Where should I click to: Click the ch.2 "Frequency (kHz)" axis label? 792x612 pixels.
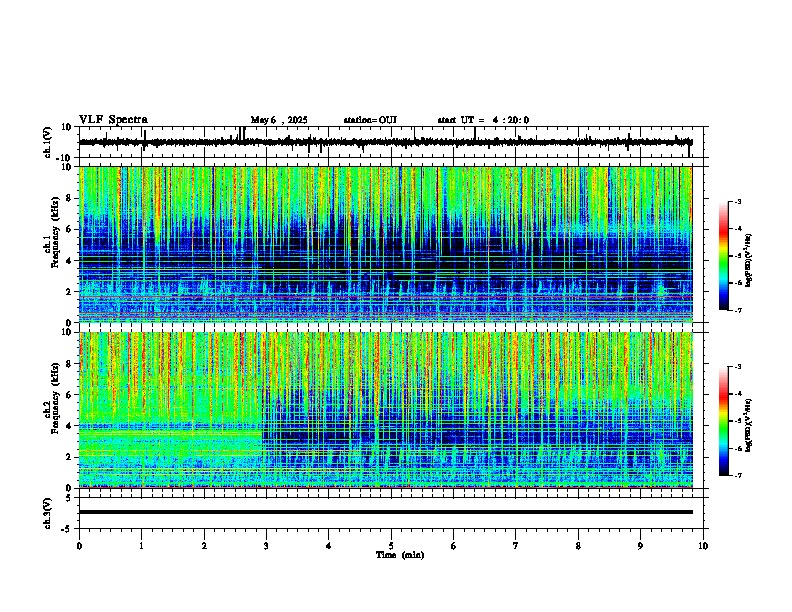tap(55, 398)
